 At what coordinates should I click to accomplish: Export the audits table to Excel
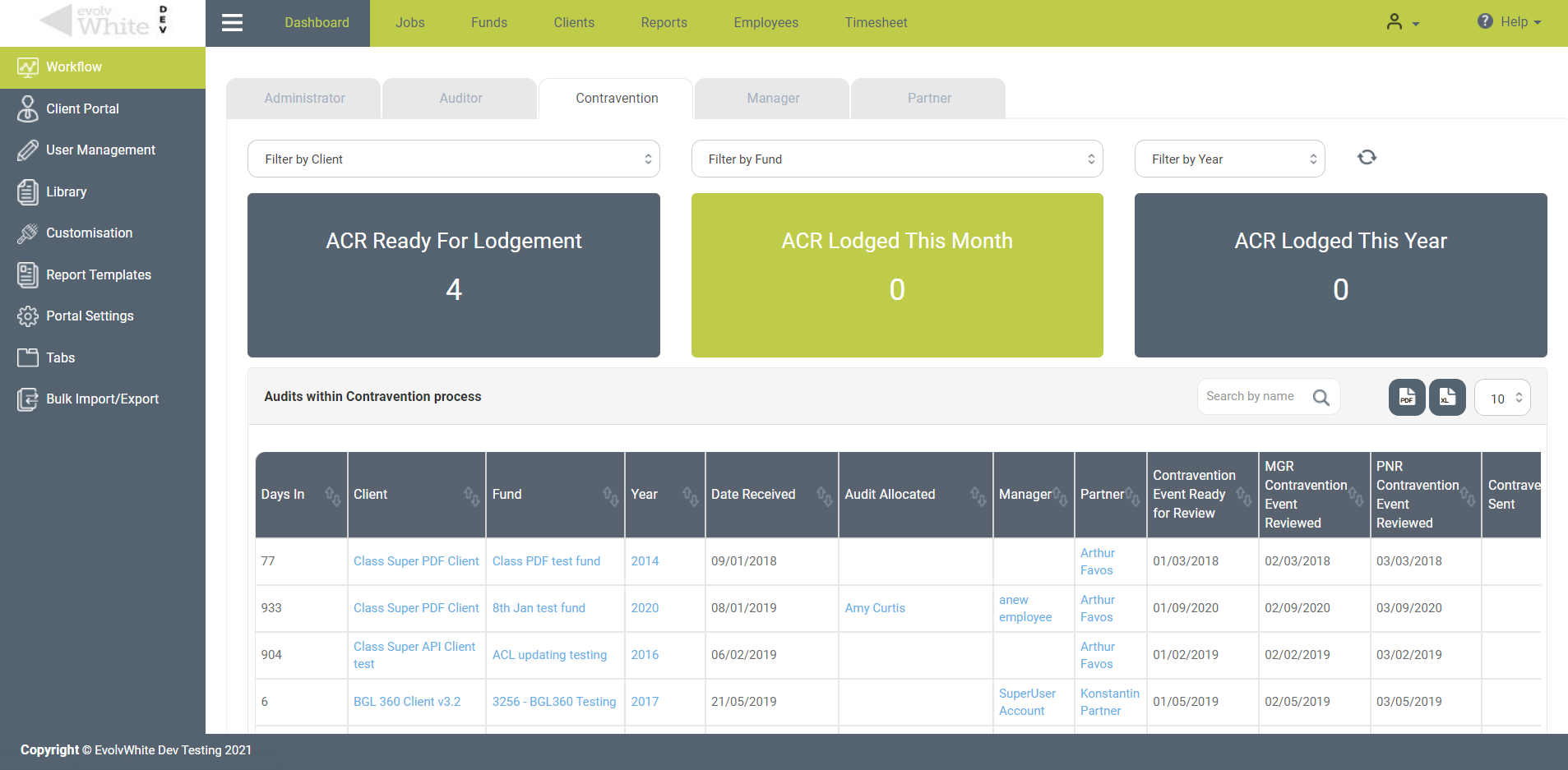tap(1447, 397)
